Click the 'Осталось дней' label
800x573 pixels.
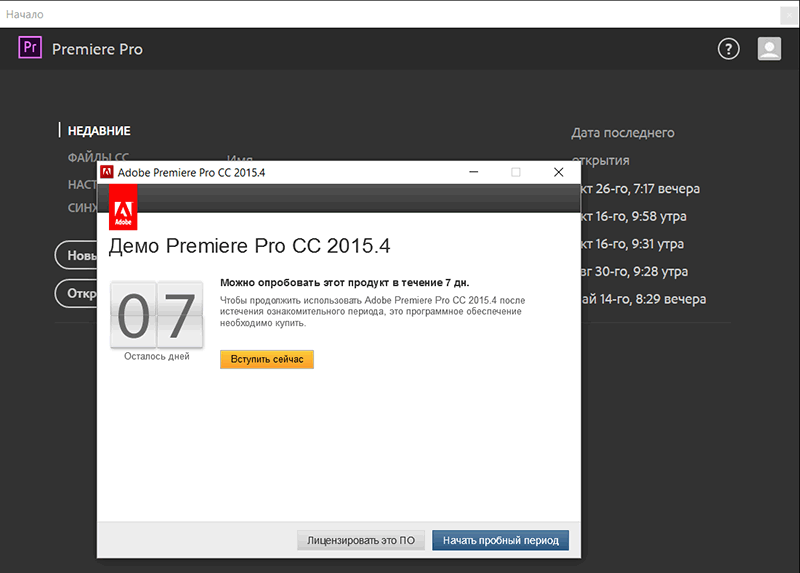157,356
